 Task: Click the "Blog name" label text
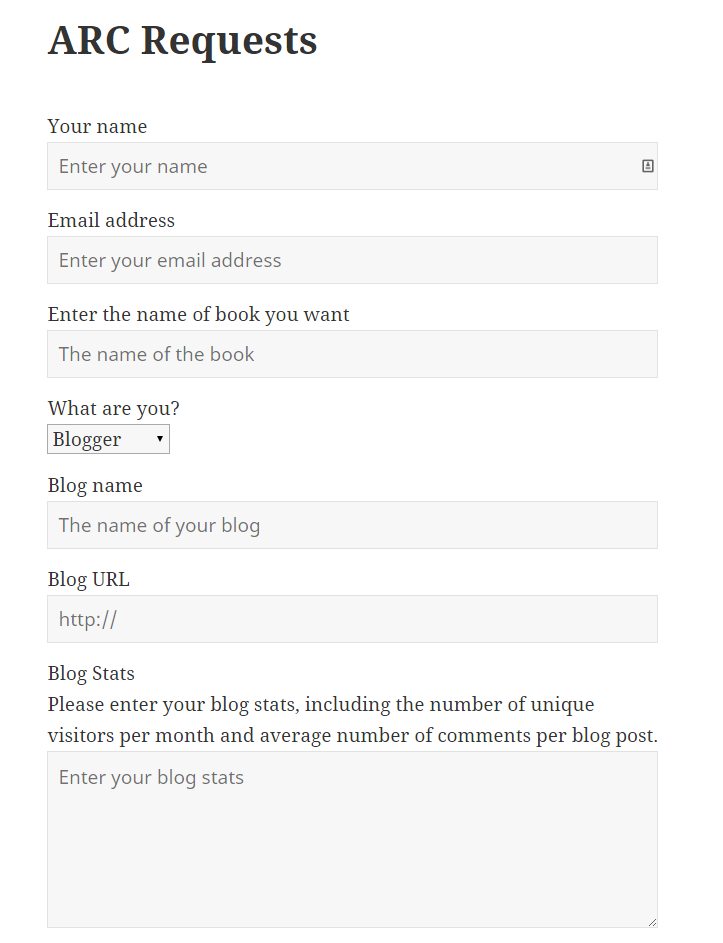coord(95,485)
